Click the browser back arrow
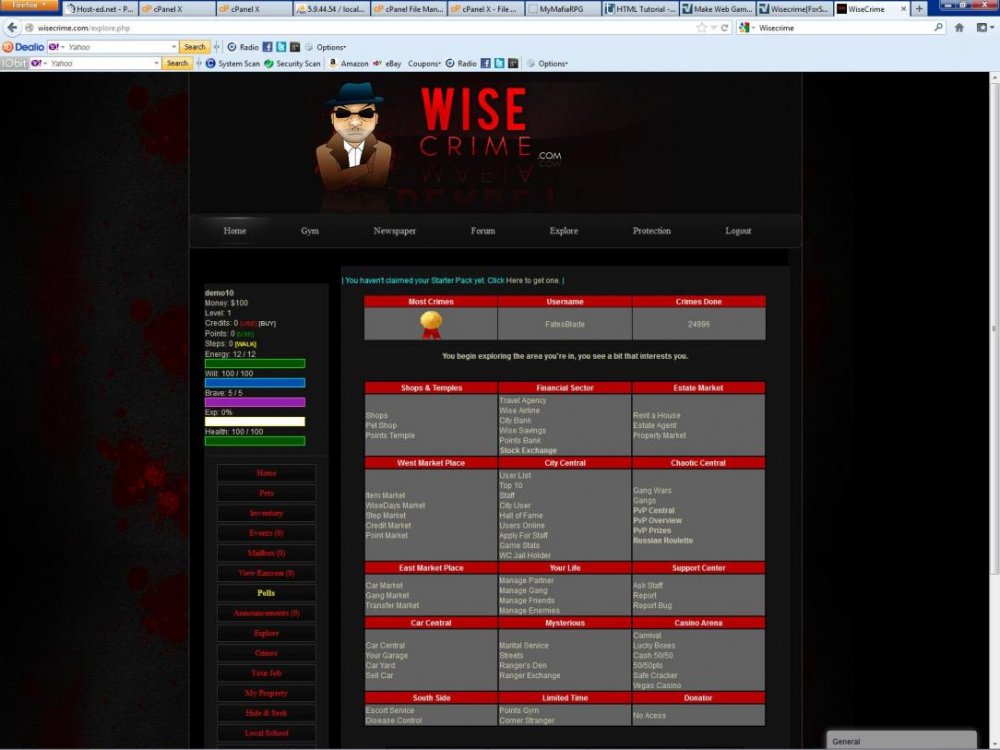 click(x=12, y=28)
